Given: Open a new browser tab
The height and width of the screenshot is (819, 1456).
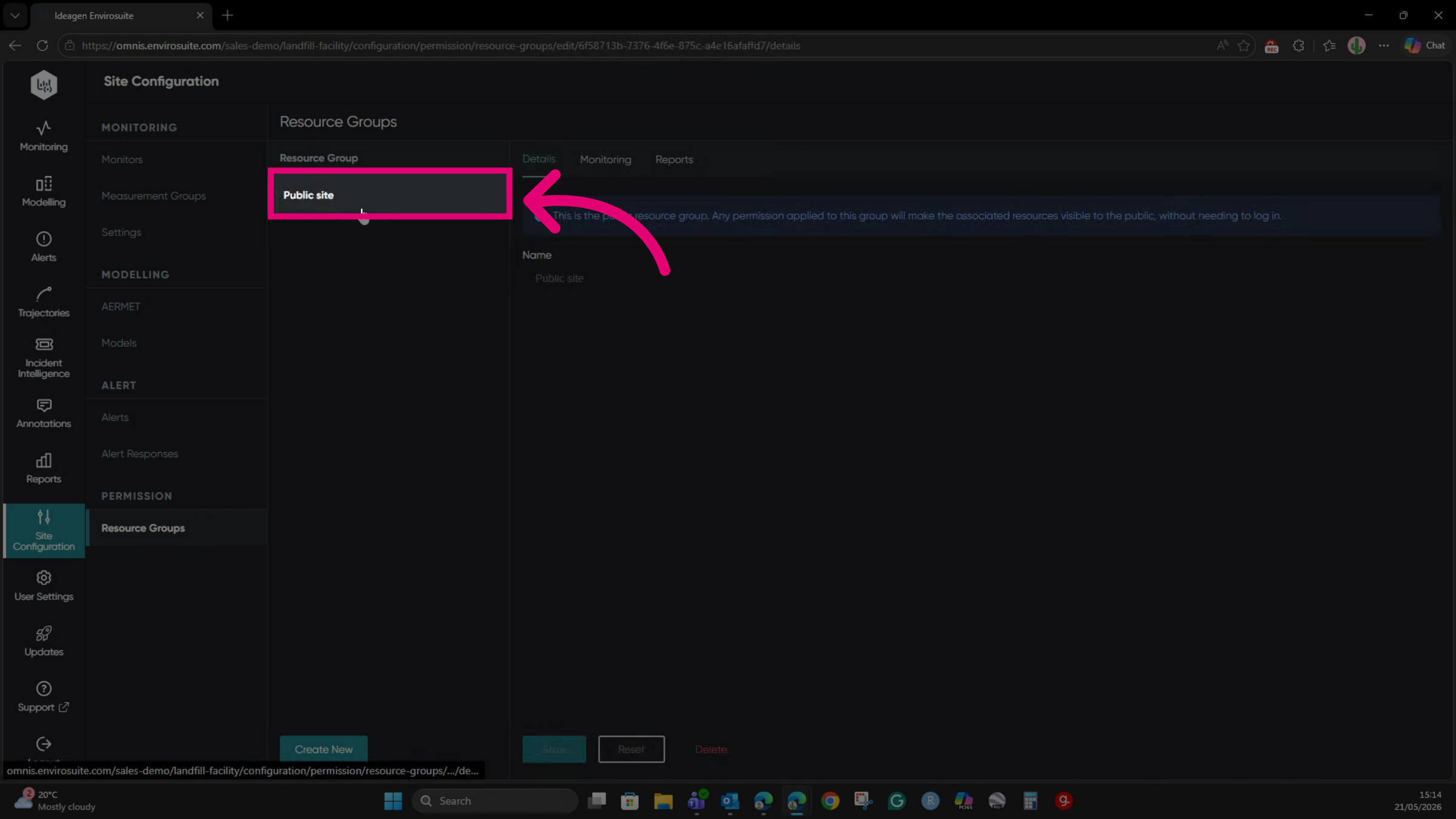Looking at the screenshot, I should (x=227, y=15).
